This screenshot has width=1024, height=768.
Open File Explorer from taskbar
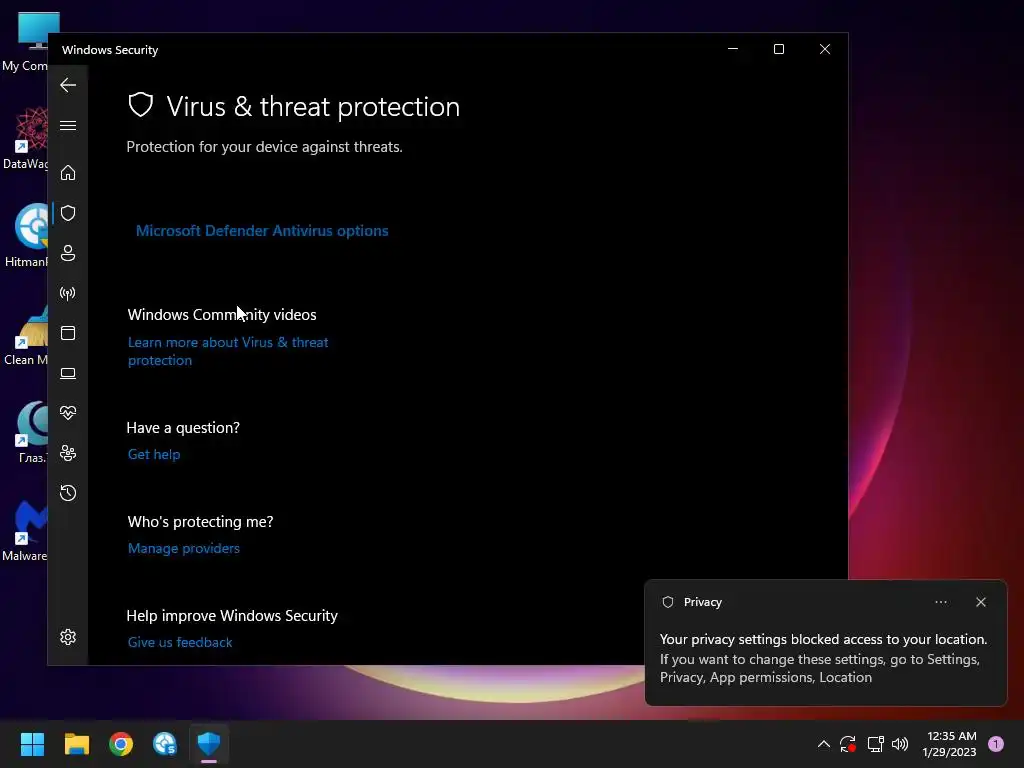[76, 744]
